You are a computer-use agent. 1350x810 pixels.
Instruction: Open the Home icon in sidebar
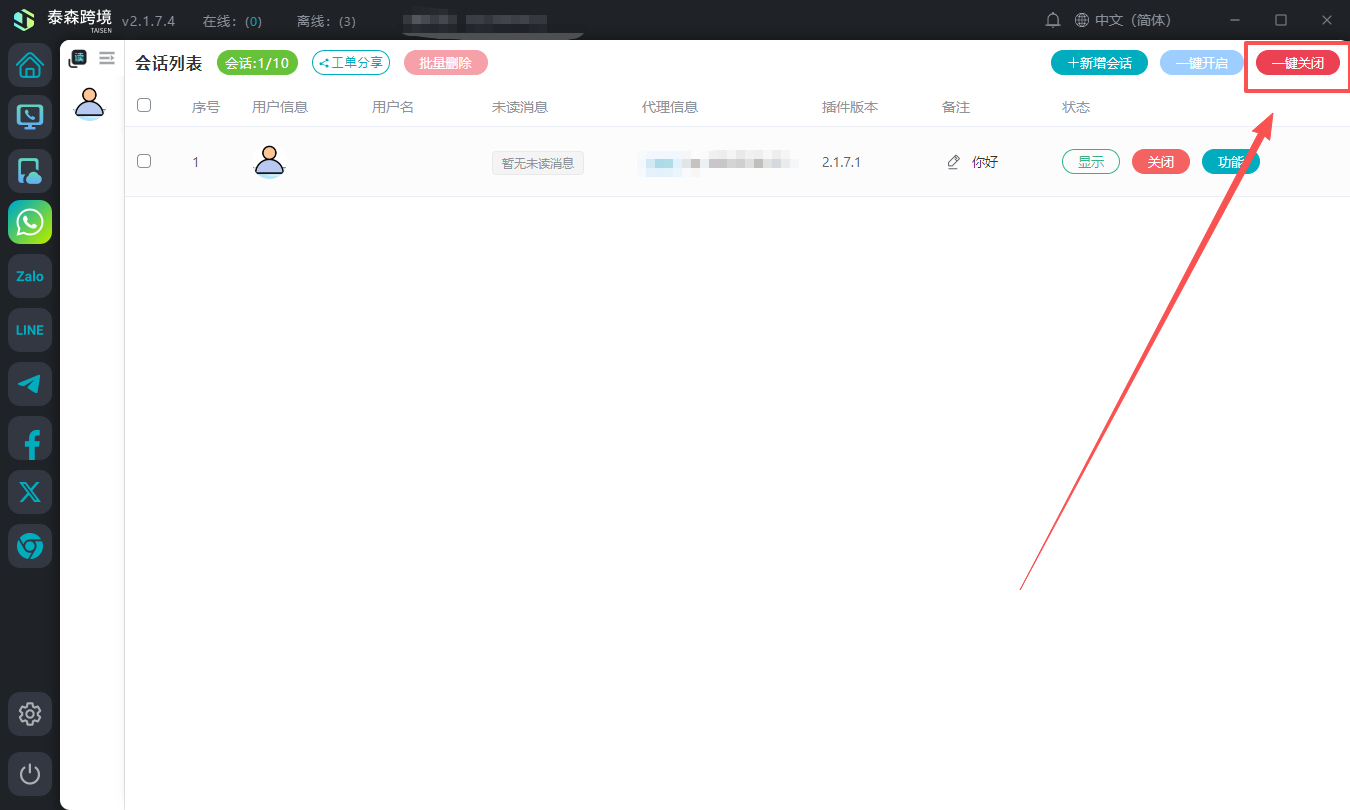30,66
